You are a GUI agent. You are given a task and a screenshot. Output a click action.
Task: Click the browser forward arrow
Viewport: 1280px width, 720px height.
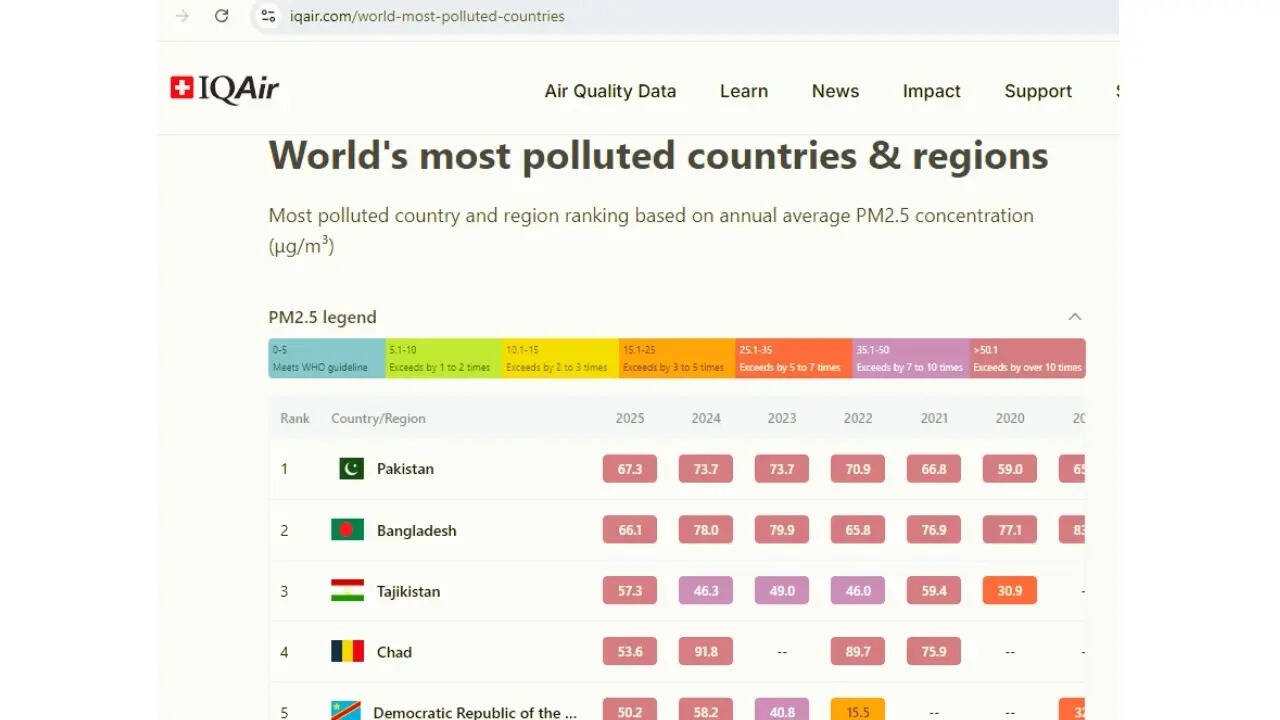(182, 16)
